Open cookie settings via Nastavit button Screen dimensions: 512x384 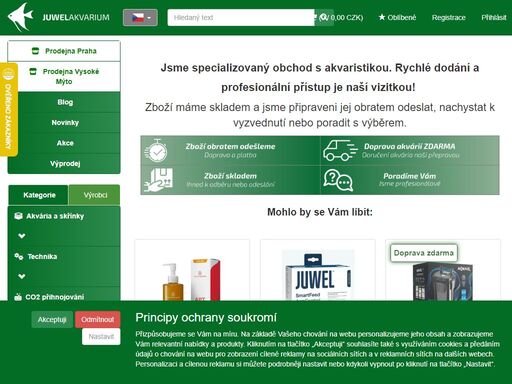click(x=101, y=337)
